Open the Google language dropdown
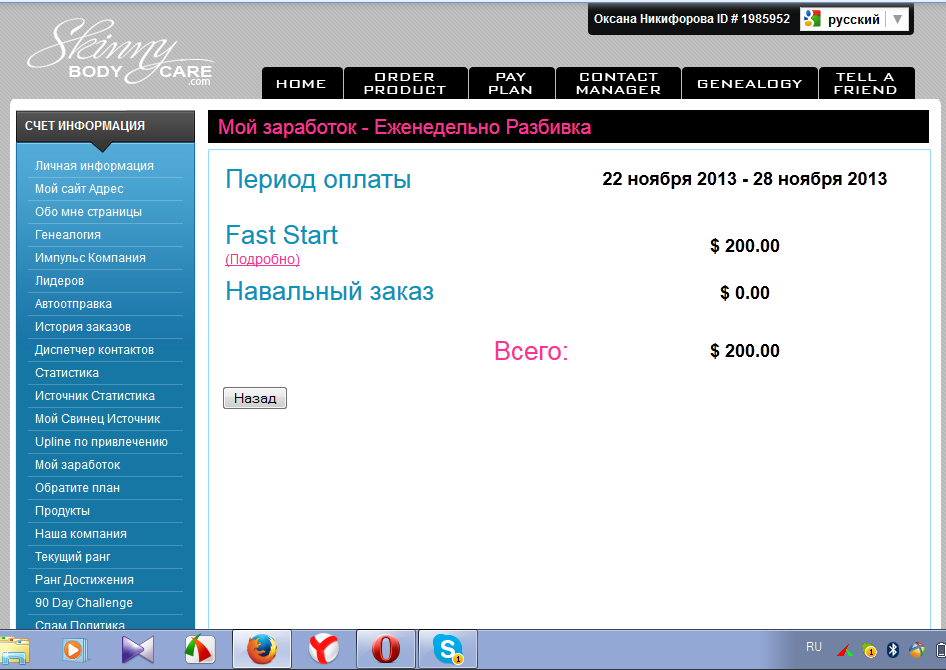Viewport: 946px width, 670px height. [x=854, y=19]
